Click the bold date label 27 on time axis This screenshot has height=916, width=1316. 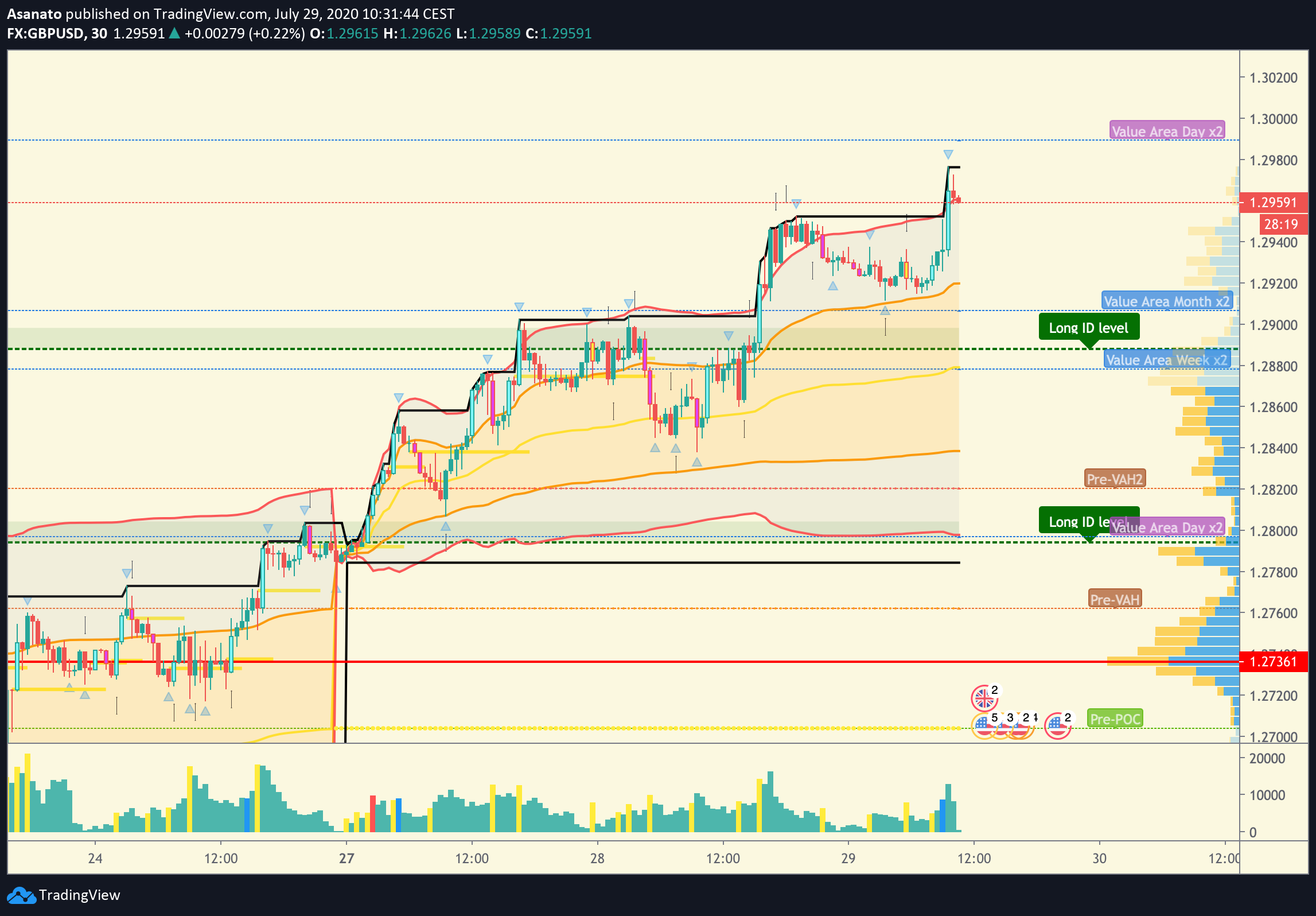pos(346,859)
